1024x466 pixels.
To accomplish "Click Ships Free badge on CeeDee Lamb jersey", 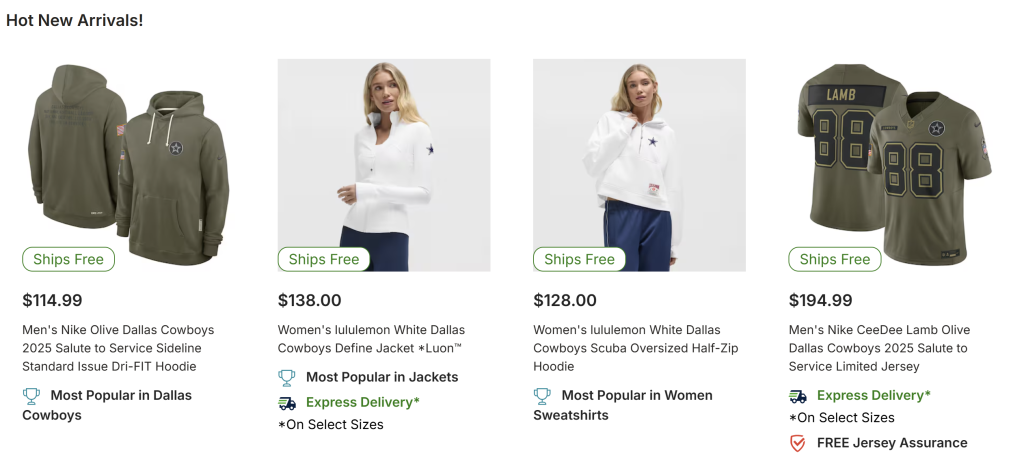I will coord(835,260).
